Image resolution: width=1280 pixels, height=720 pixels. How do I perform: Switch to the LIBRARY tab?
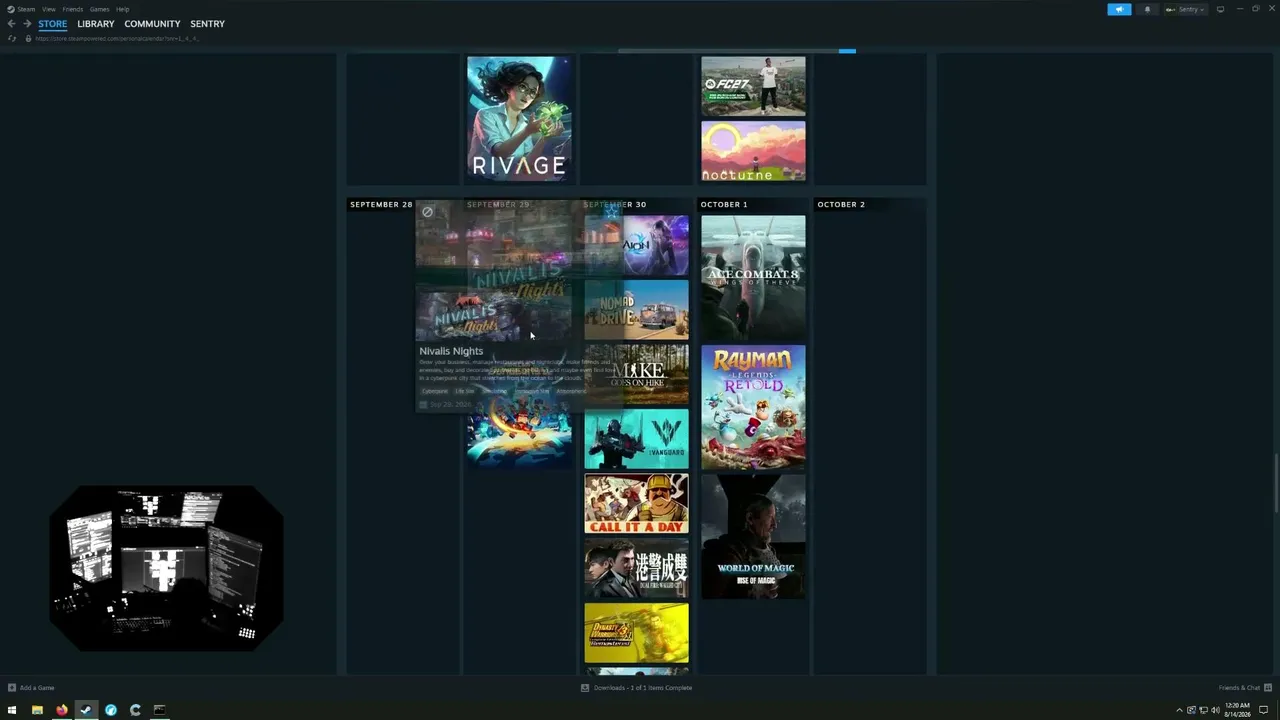click(96, 24)
